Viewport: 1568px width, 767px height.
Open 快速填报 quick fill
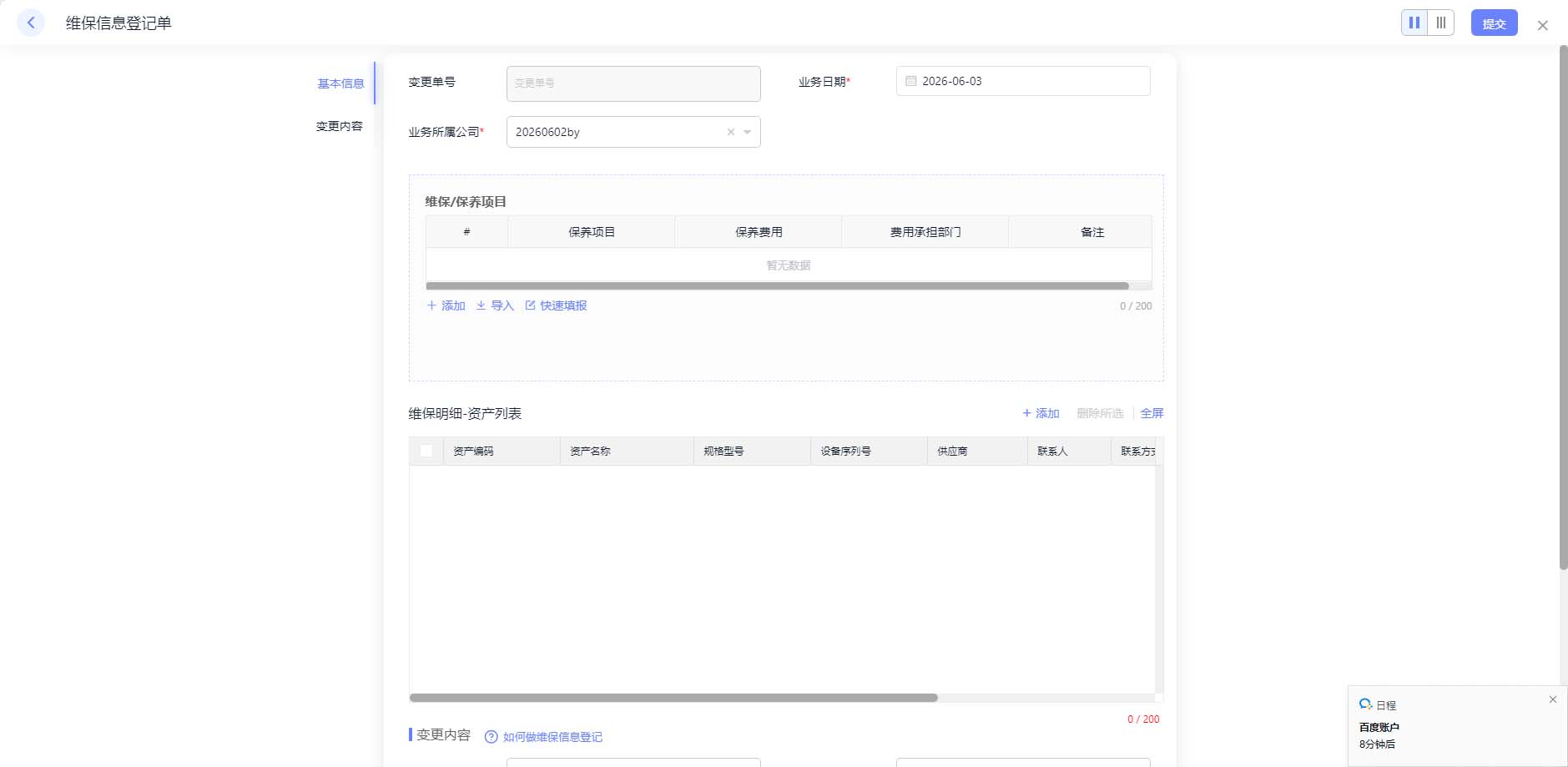tap(556, 305)
